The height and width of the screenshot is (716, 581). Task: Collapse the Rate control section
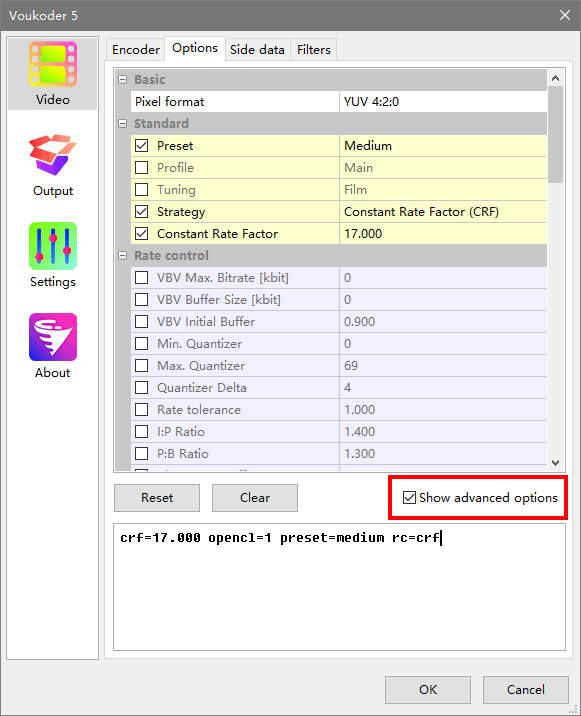(x=122, y=255)
